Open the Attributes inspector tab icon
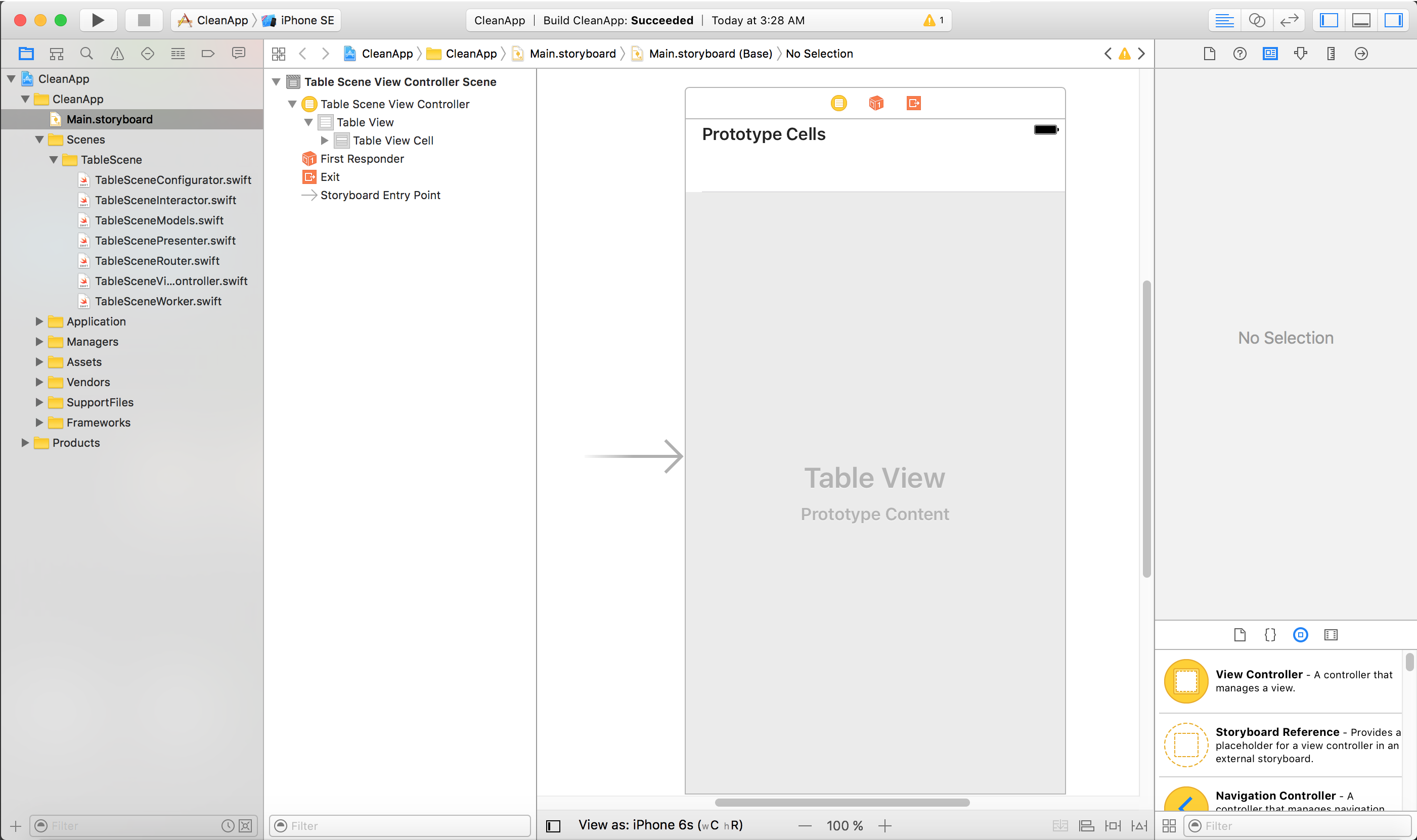Viewport: 1417px width, 840px height. (1300, 54)
